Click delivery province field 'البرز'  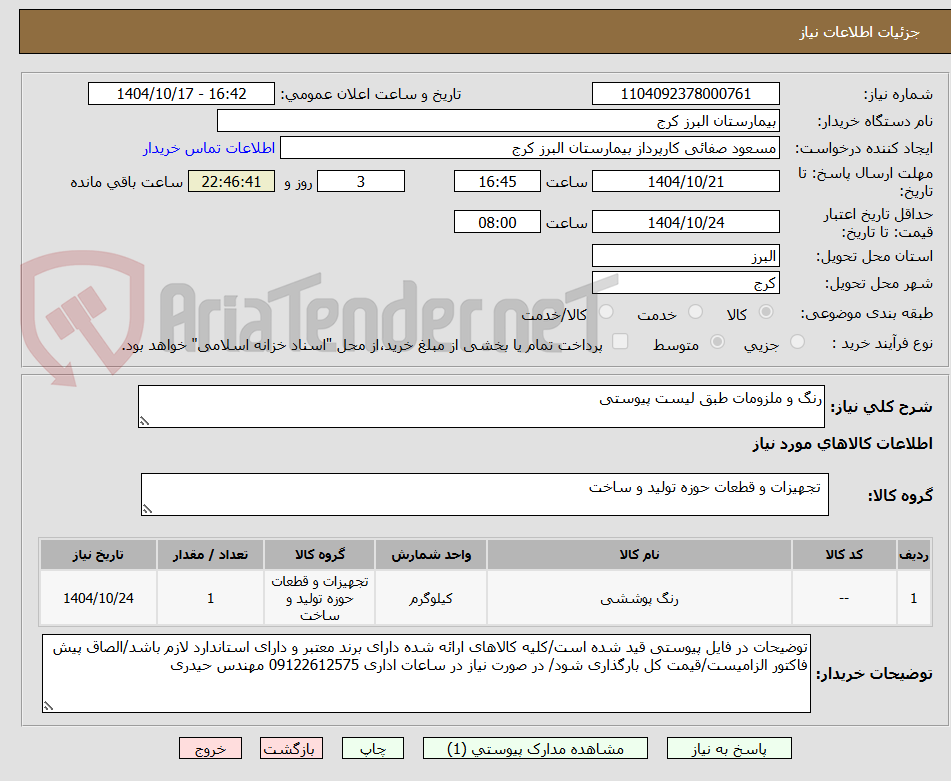click(685, 256)
